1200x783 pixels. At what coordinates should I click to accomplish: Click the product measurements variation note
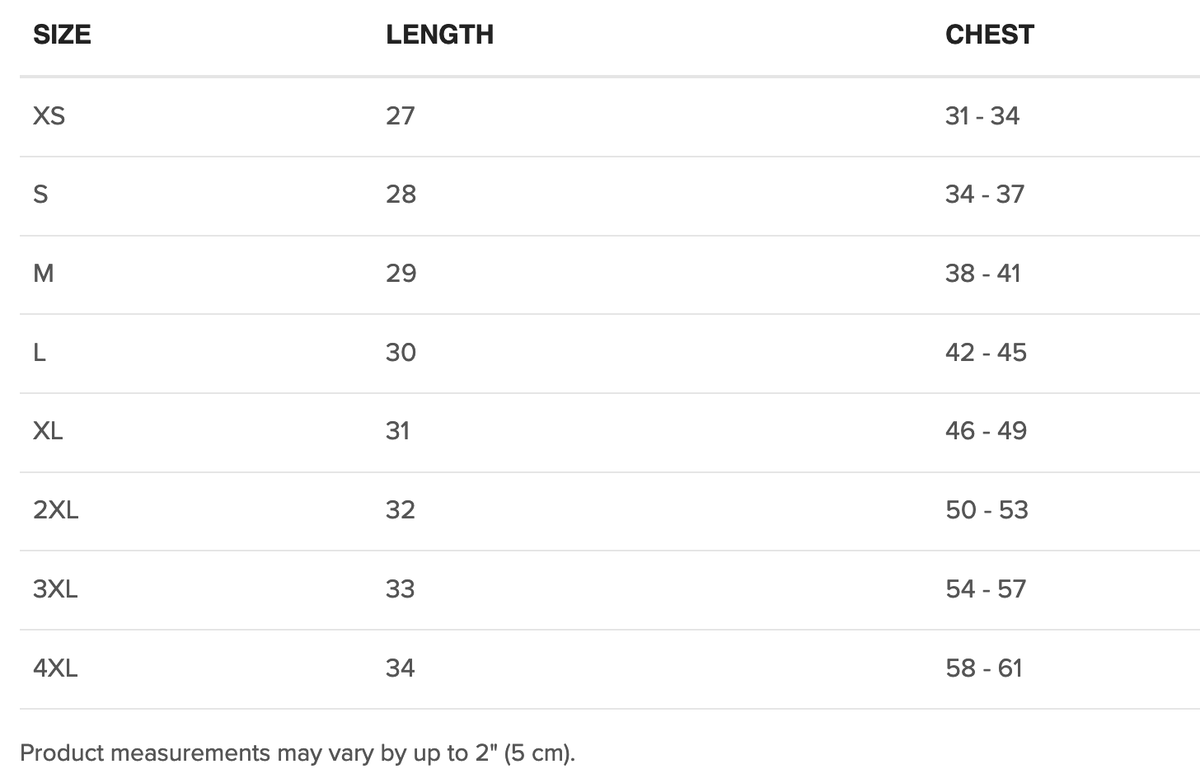coord(298,753)
